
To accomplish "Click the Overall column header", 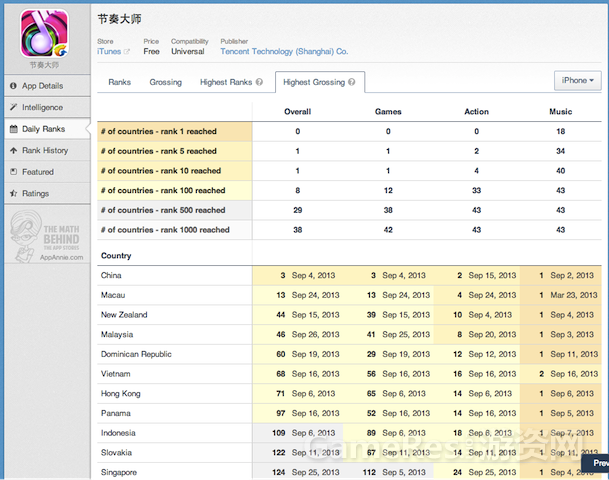I will (x=298, y=112).
